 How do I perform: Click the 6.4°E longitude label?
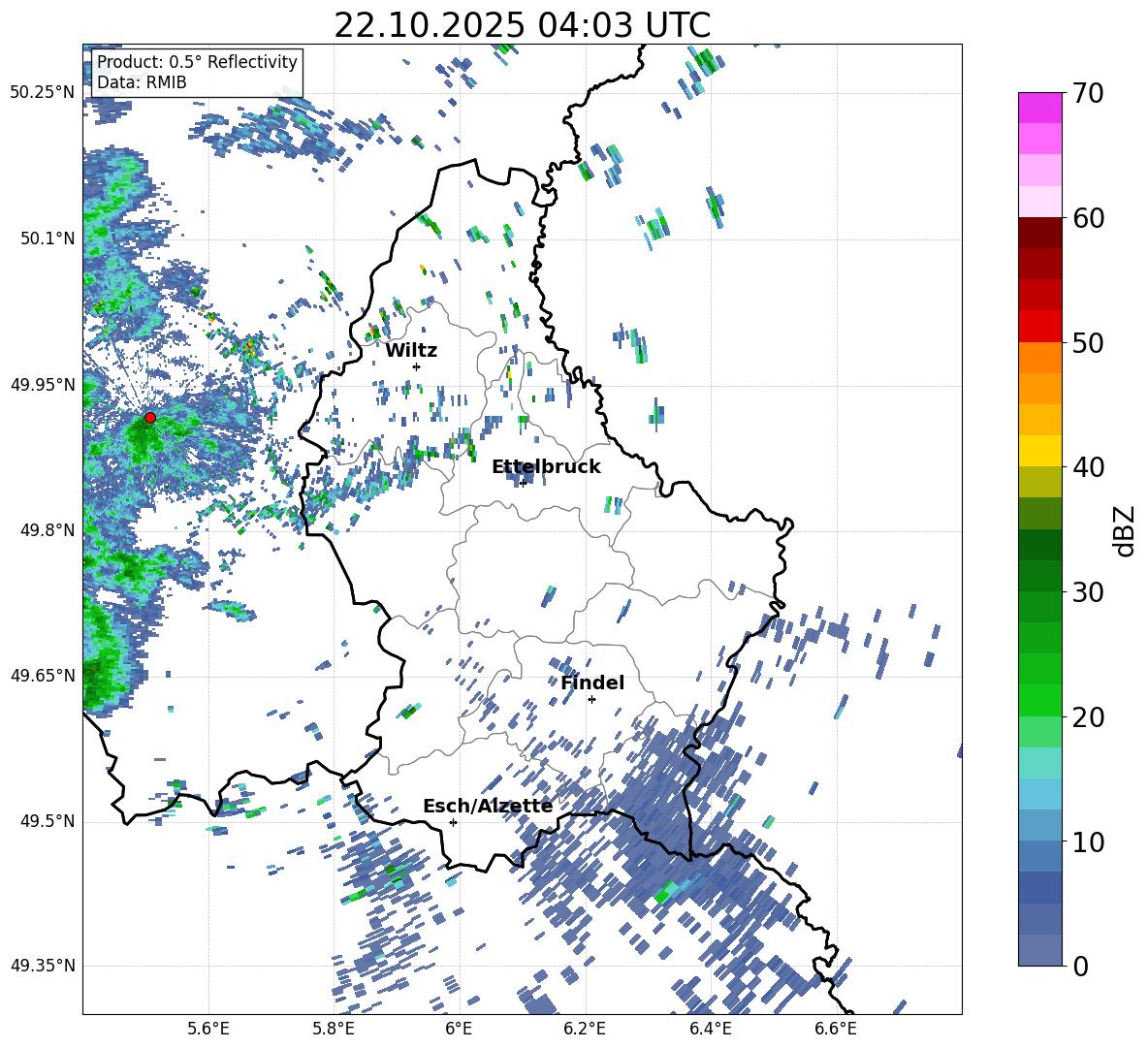[710, 1030]
